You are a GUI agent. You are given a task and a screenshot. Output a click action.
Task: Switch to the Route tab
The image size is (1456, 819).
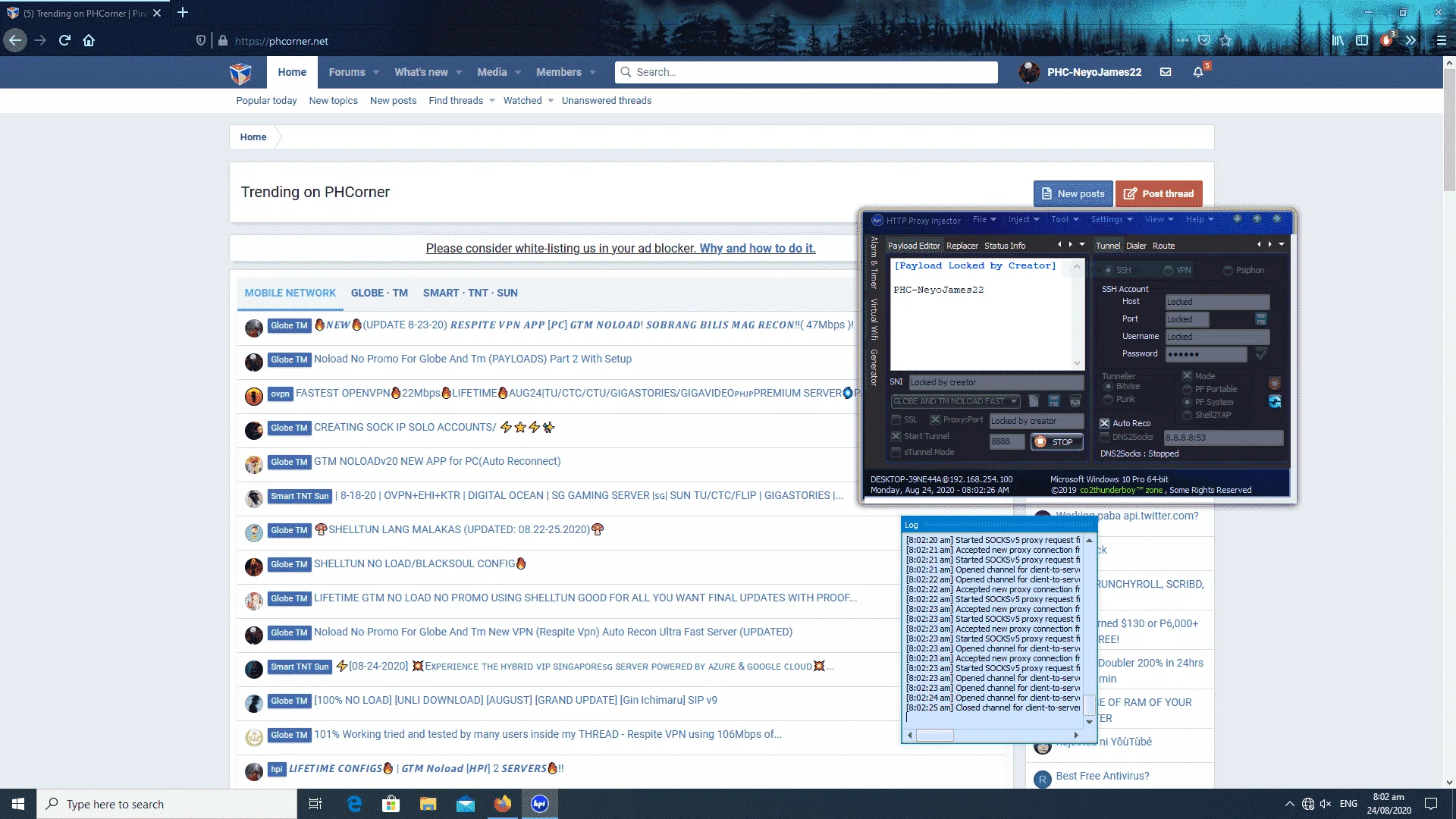tap(1163, 246)
